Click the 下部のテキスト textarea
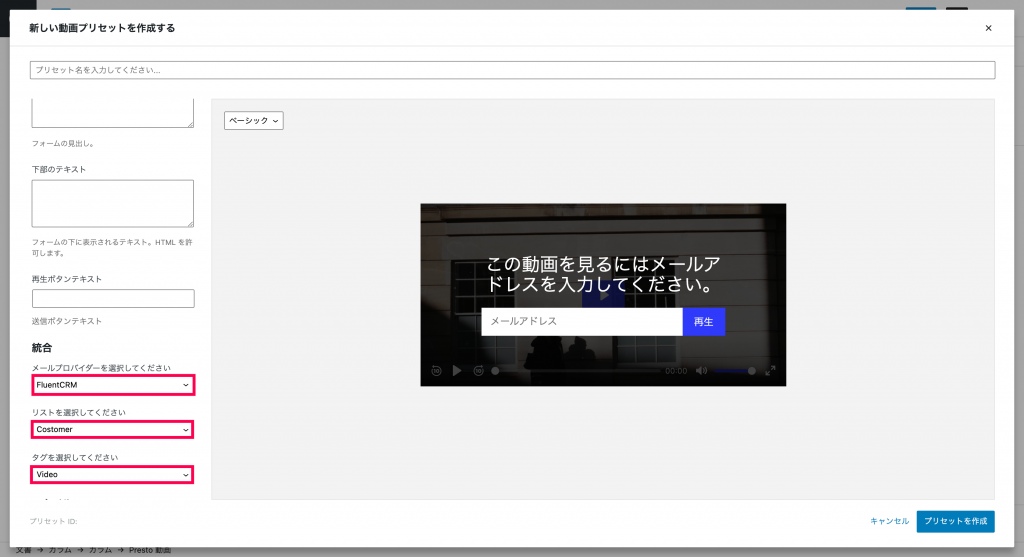1024x557 pixels. (x=112, y=203)
